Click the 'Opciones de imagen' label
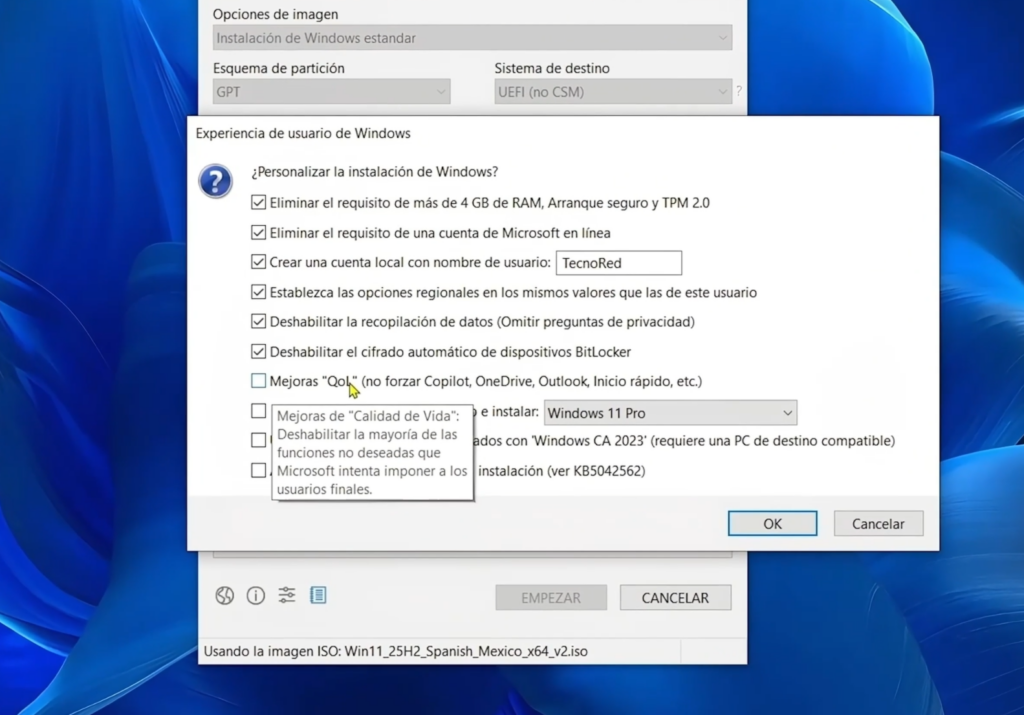This screenshot has height=715, width=1024. click(276, 14)
